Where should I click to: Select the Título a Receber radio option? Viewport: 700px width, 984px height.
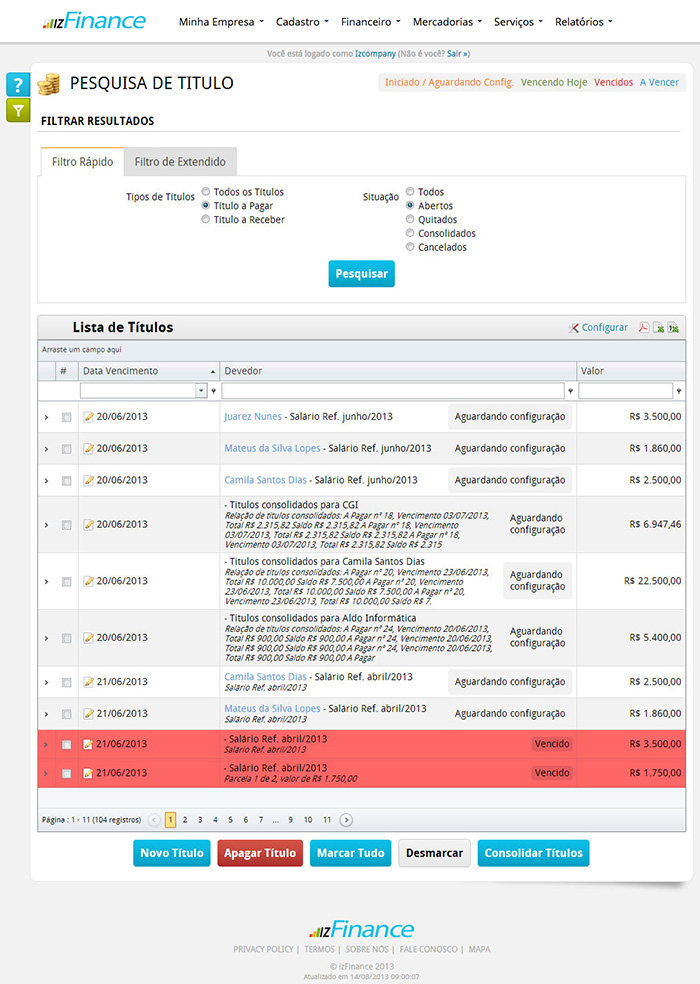[206, 220]
